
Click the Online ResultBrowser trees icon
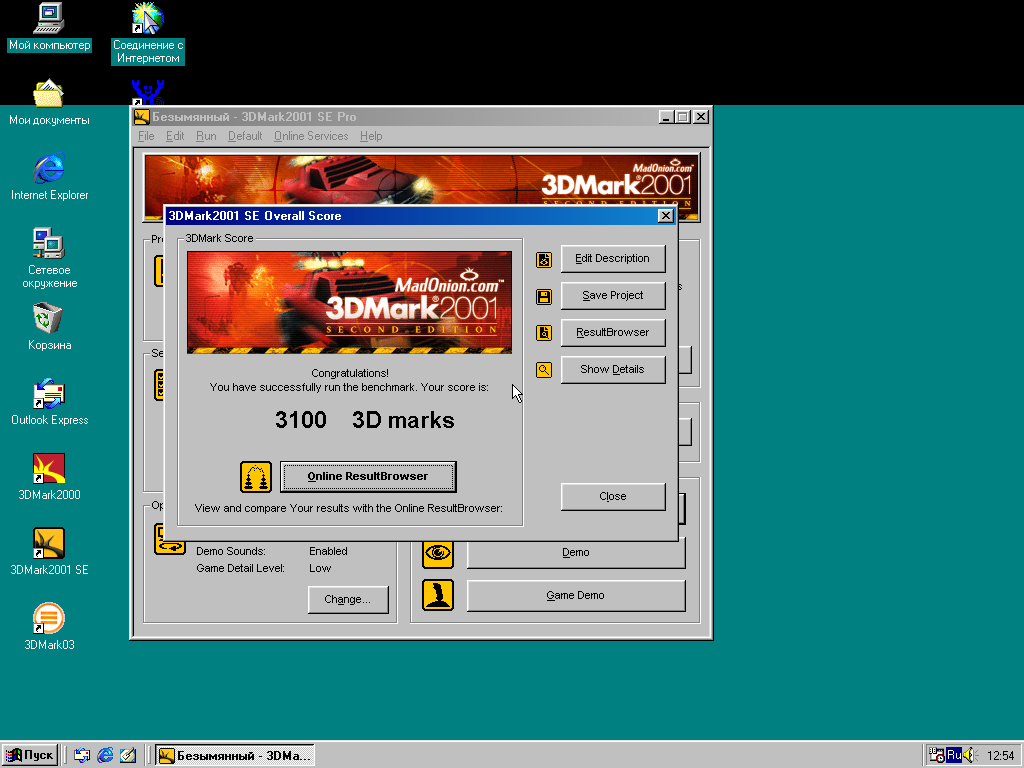[256, 477]
